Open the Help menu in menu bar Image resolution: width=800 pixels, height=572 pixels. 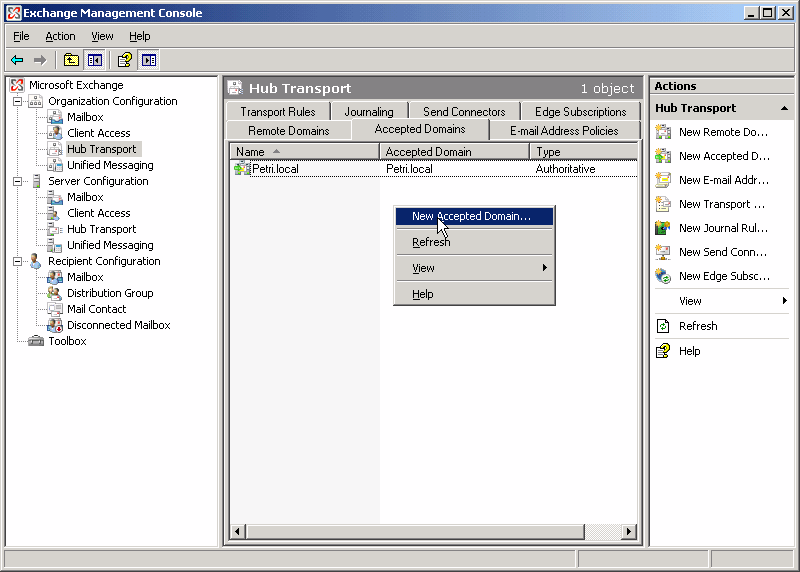139,36
